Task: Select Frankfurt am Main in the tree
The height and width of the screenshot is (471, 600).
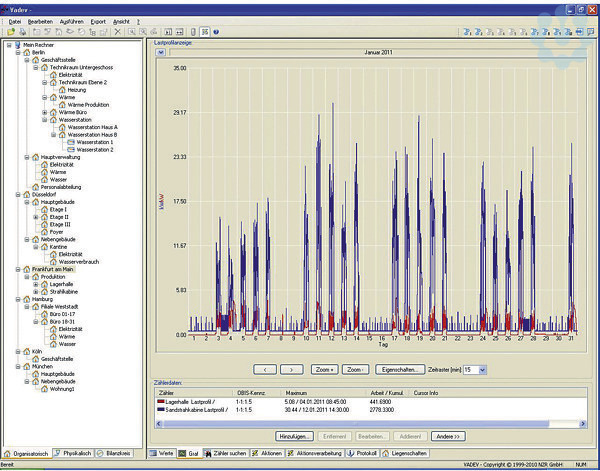Action: click(x=55, y=269)
